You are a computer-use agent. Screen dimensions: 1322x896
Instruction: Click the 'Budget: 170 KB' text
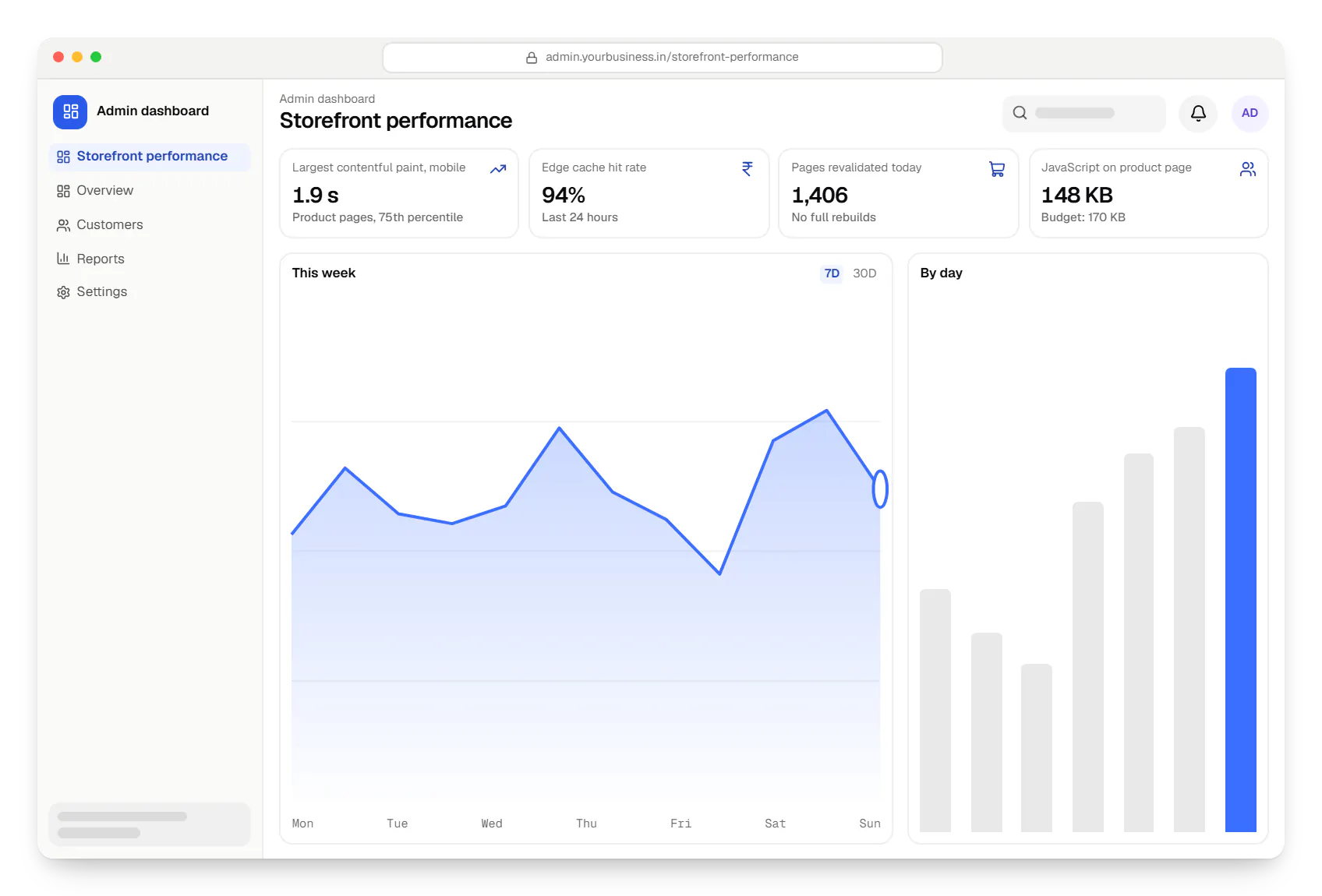point(1083,217)
